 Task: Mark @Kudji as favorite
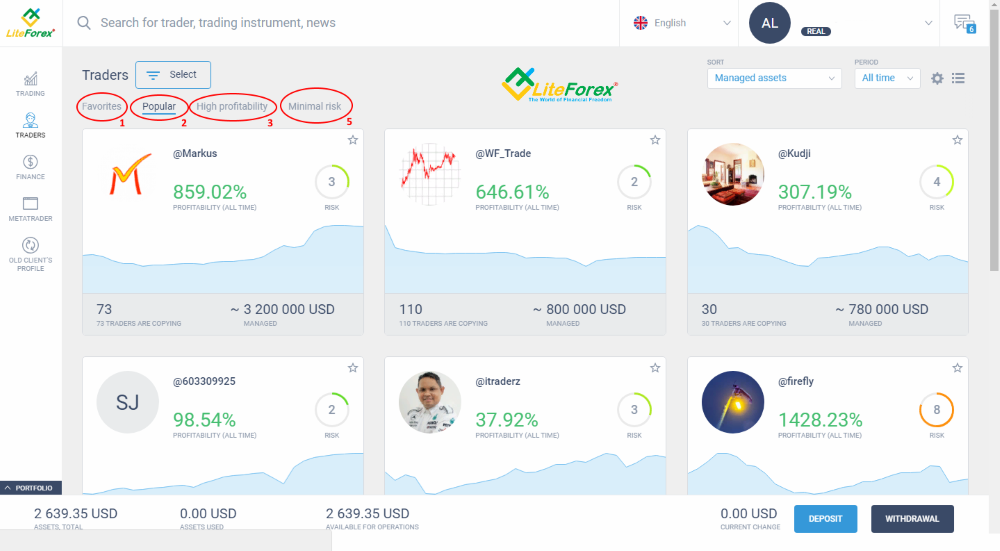957,140
